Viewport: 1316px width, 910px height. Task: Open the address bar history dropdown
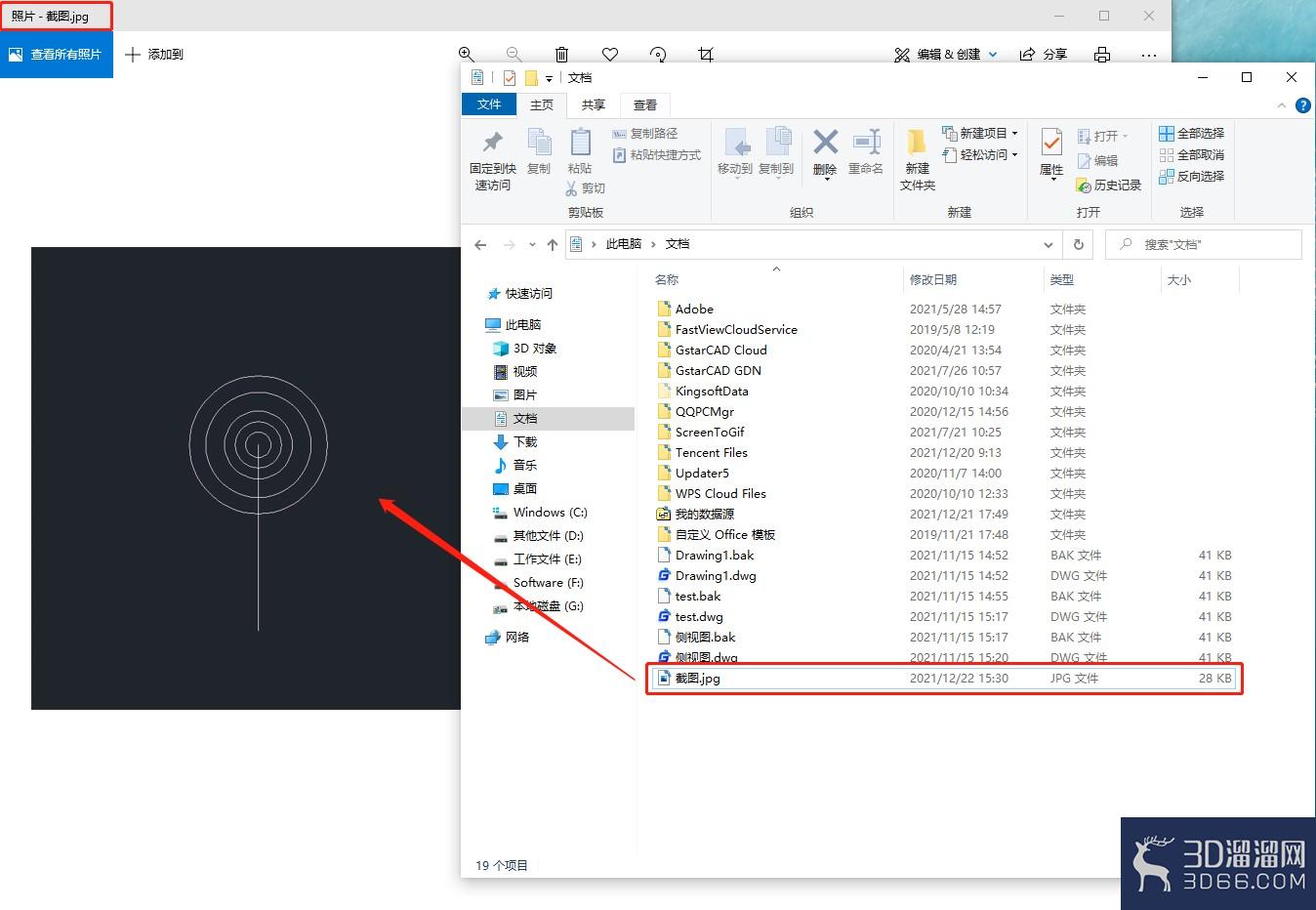click(1049, 244)
